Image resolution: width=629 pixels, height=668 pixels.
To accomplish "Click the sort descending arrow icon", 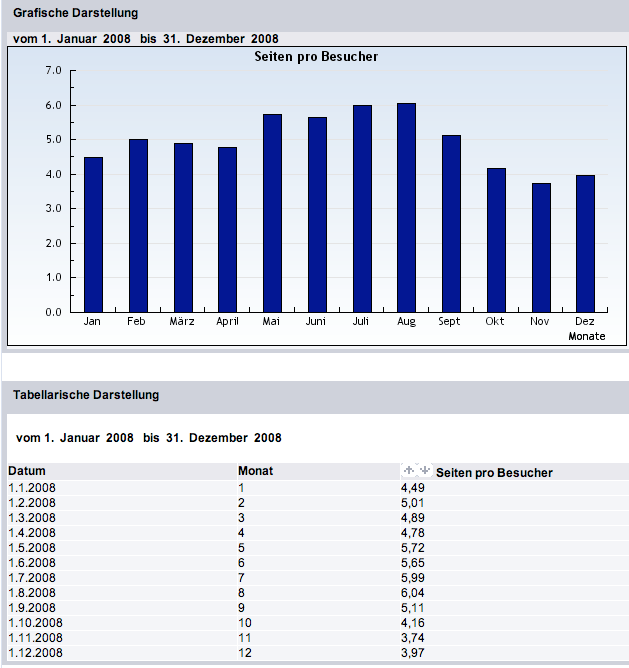I will tap(425, 470).
